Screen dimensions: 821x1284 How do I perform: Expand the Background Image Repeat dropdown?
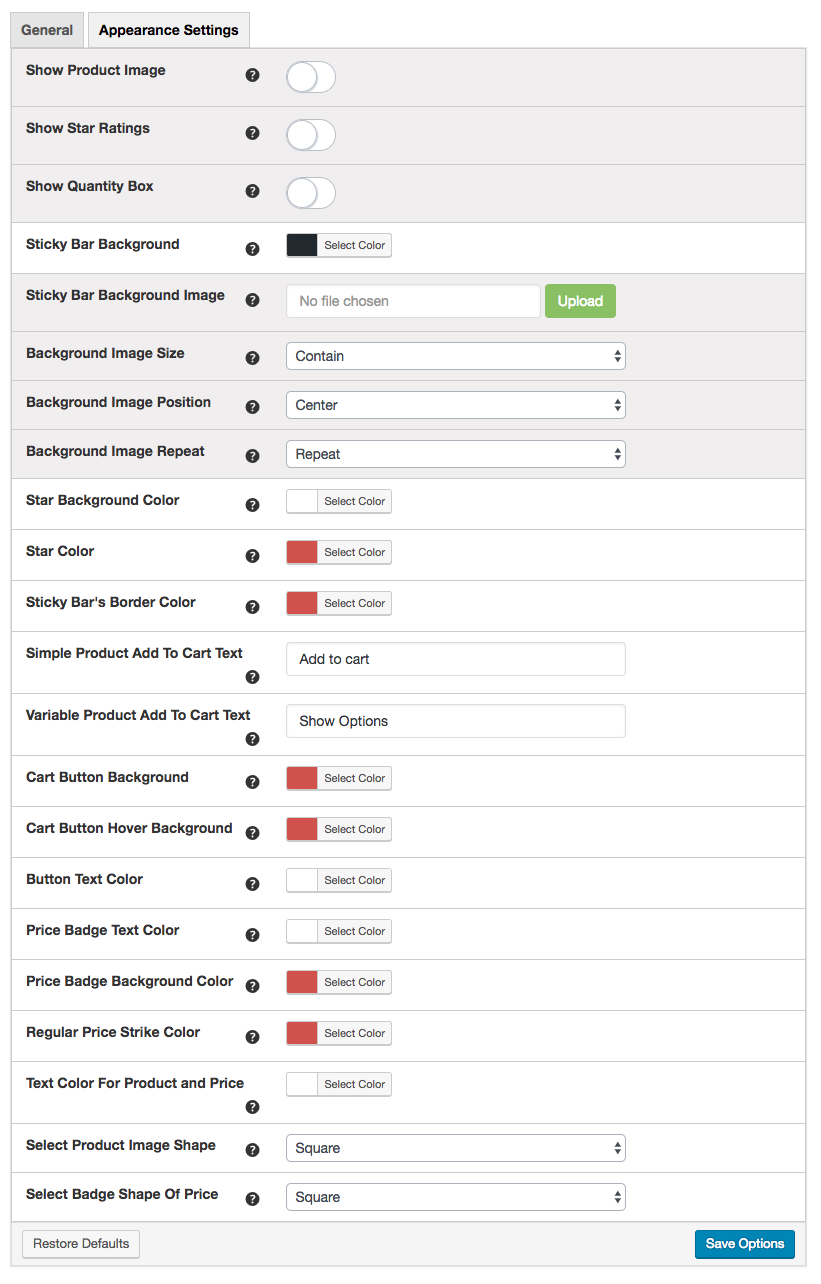click(x=455, y=454)
